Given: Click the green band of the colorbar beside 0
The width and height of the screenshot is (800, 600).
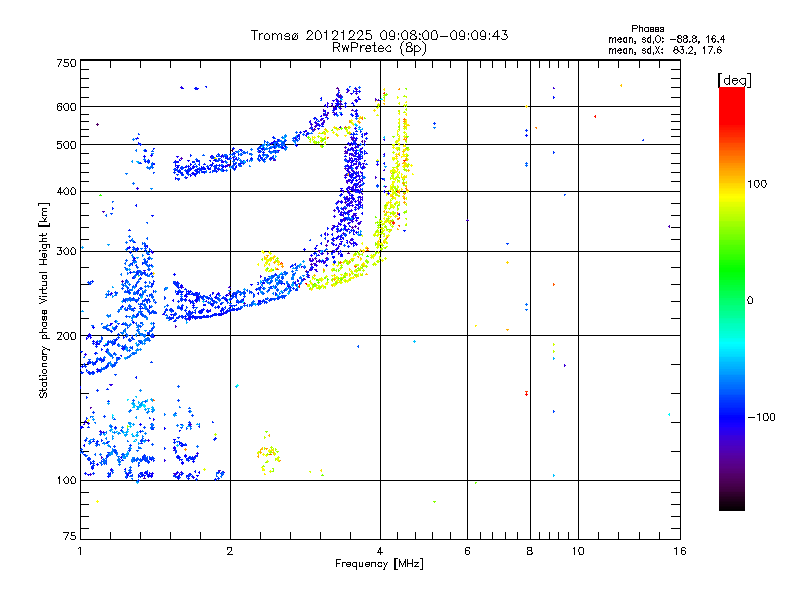Looking at the screenshot, I should [x=732, y=300].
